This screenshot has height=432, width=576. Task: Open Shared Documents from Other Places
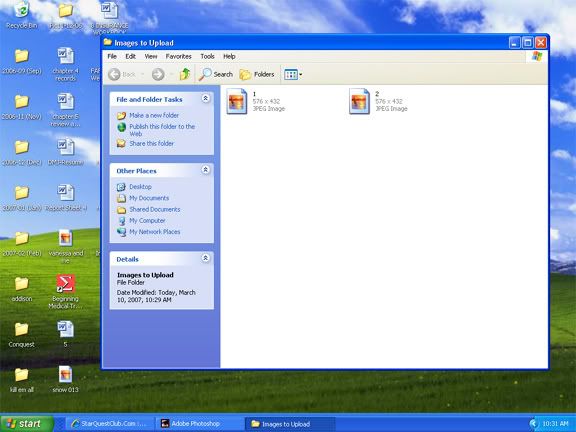(154, 209)
